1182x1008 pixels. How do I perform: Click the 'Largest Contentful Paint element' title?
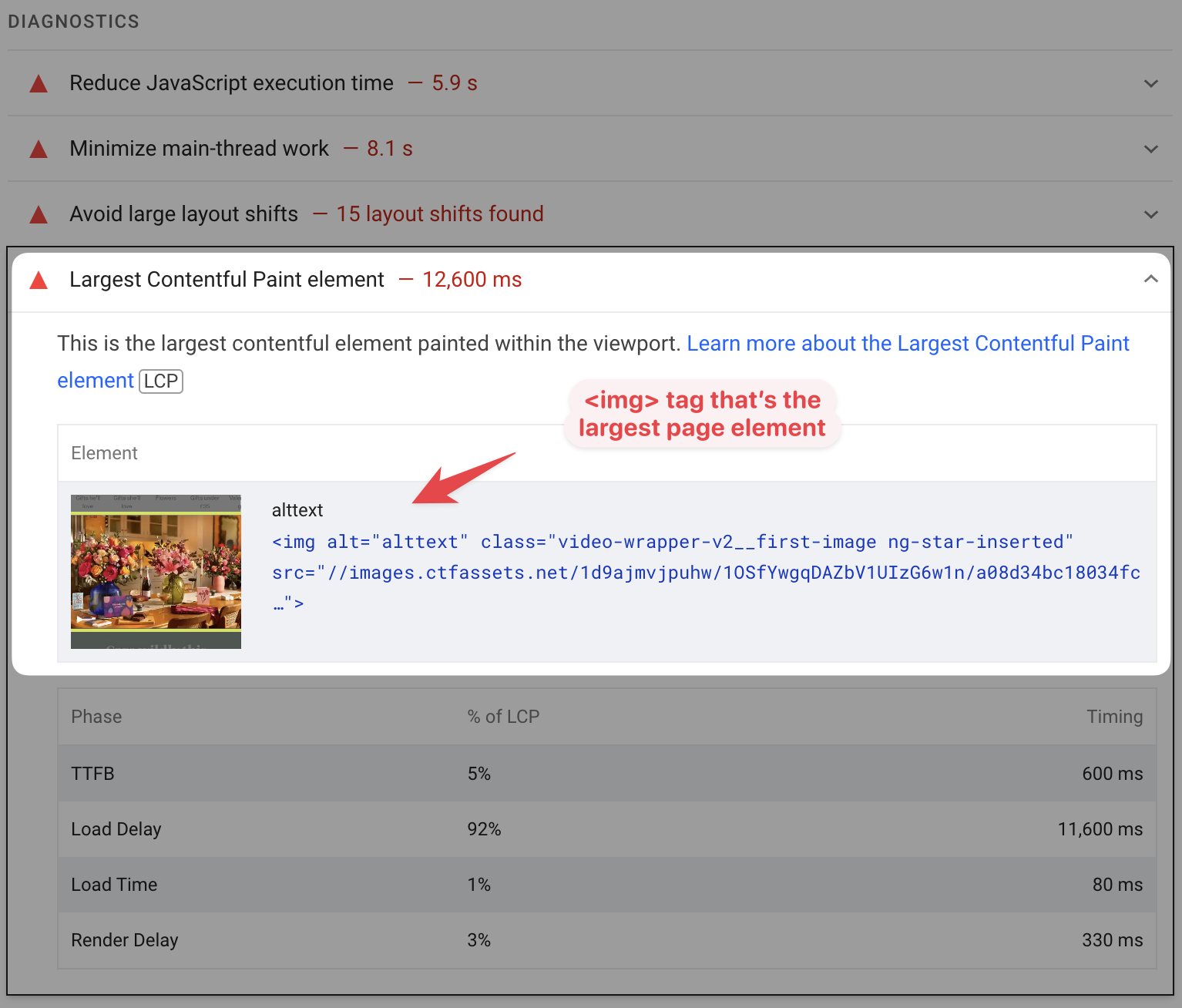tap(227, 280)
